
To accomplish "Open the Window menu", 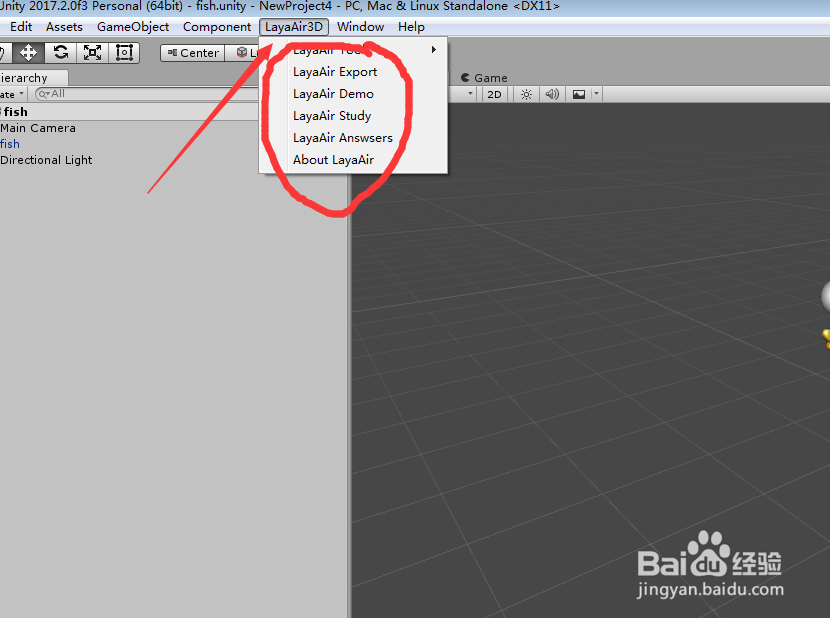I will pos(360,26).
